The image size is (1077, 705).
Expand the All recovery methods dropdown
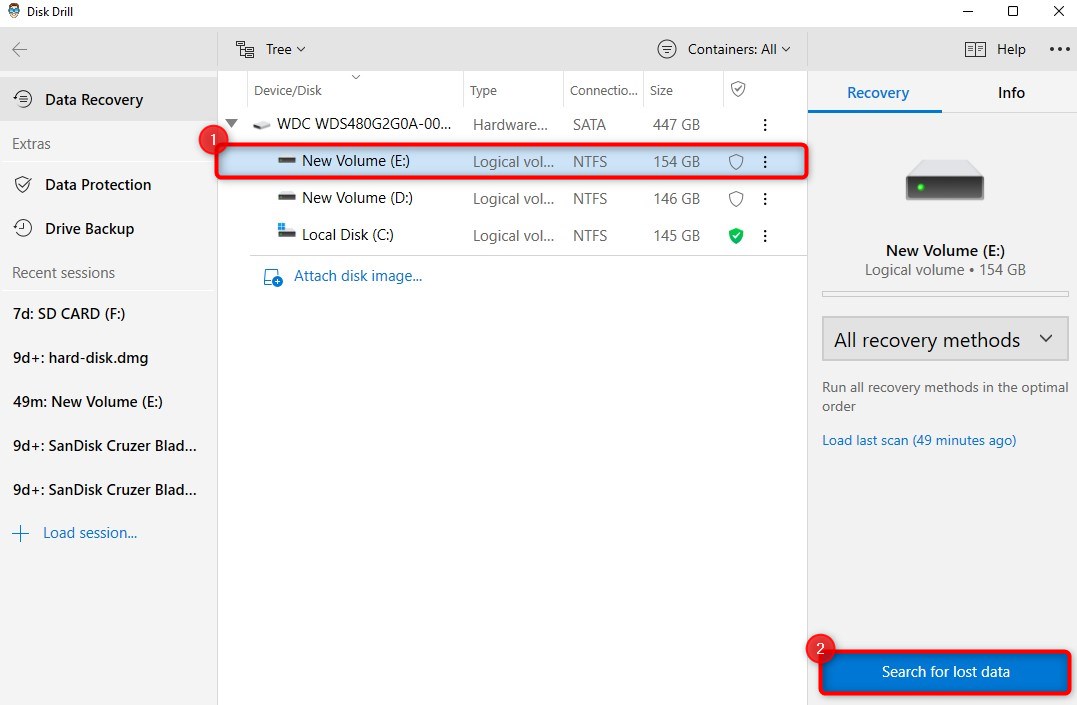point(944,339)
